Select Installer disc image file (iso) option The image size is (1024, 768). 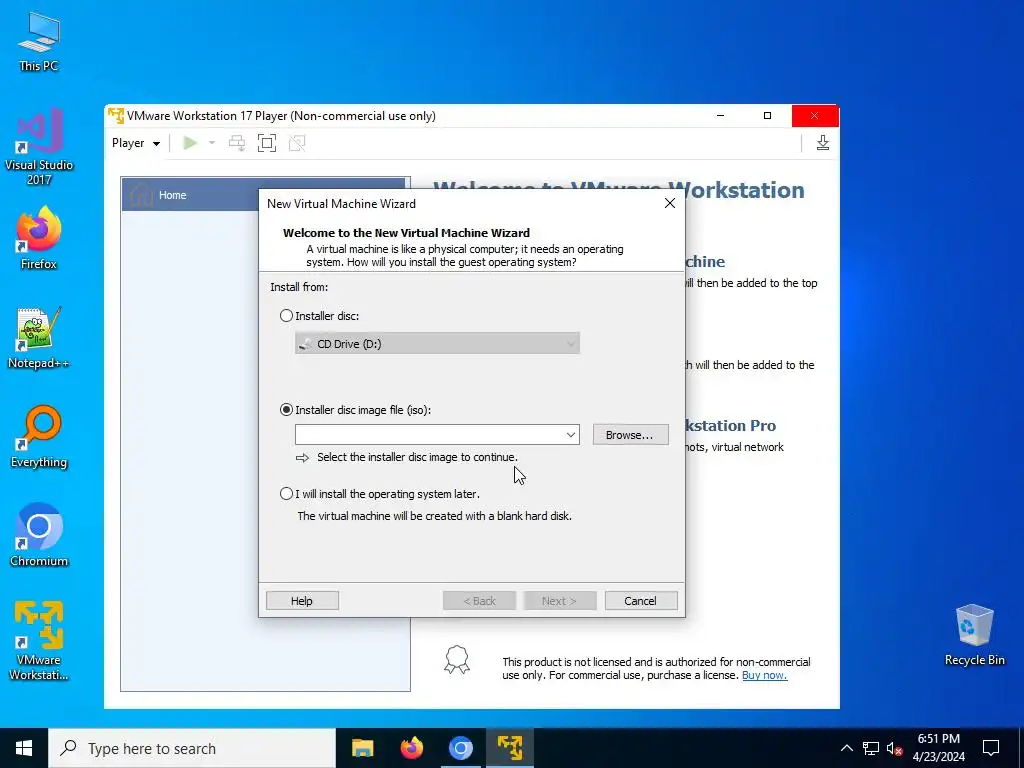(286, 410)
